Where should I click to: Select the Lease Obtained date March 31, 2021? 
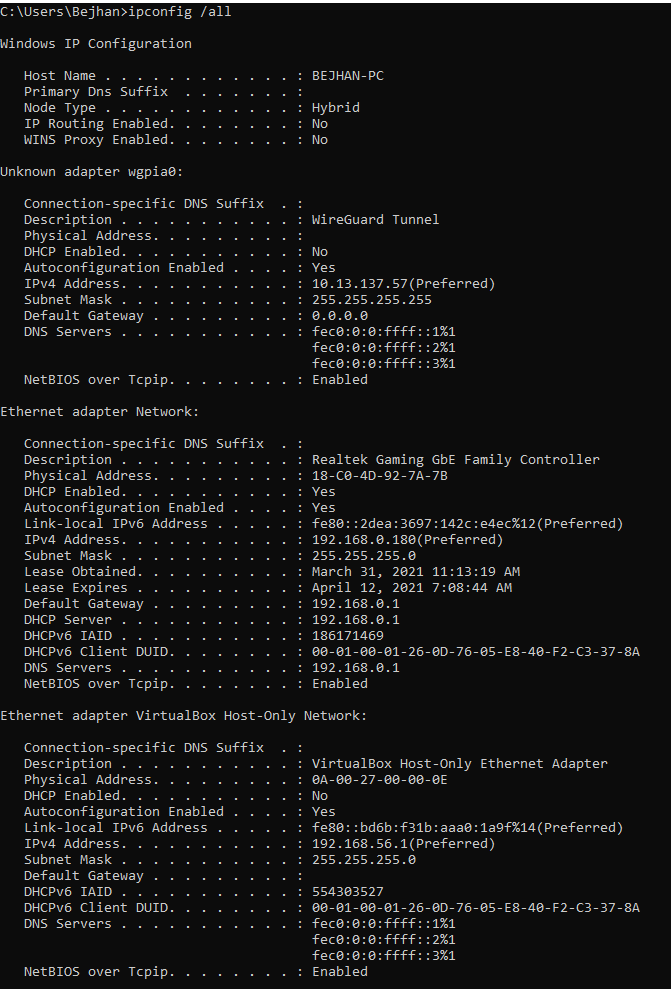pos(372,572)
